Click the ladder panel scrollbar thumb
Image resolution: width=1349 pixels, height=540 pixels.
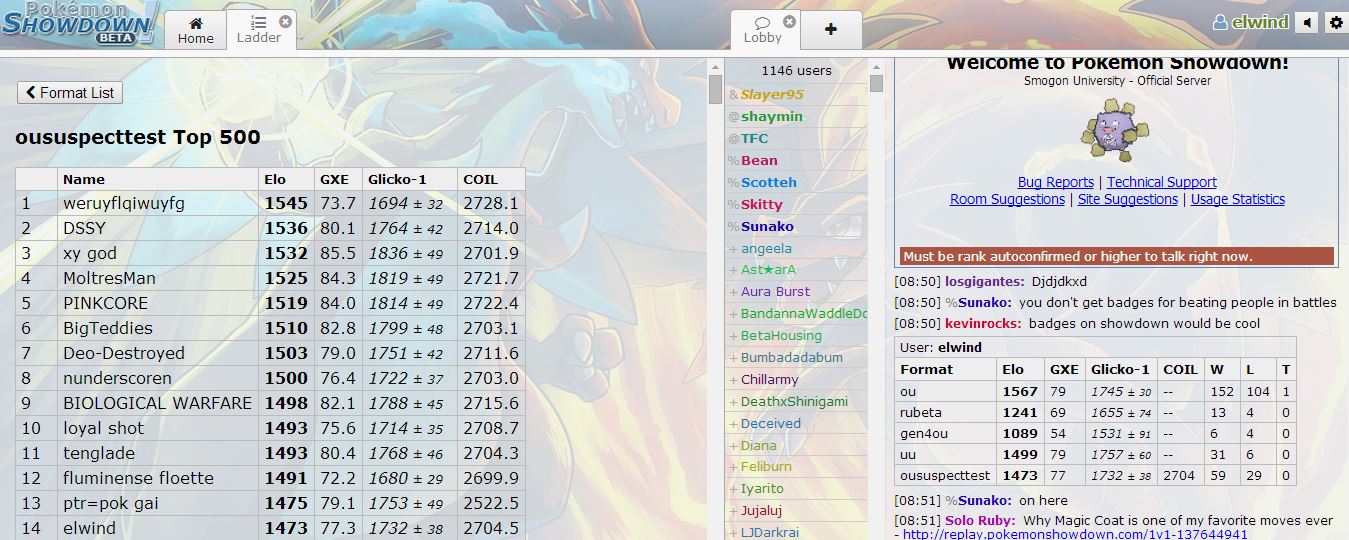pyautogui.click(x=715, y=90)
